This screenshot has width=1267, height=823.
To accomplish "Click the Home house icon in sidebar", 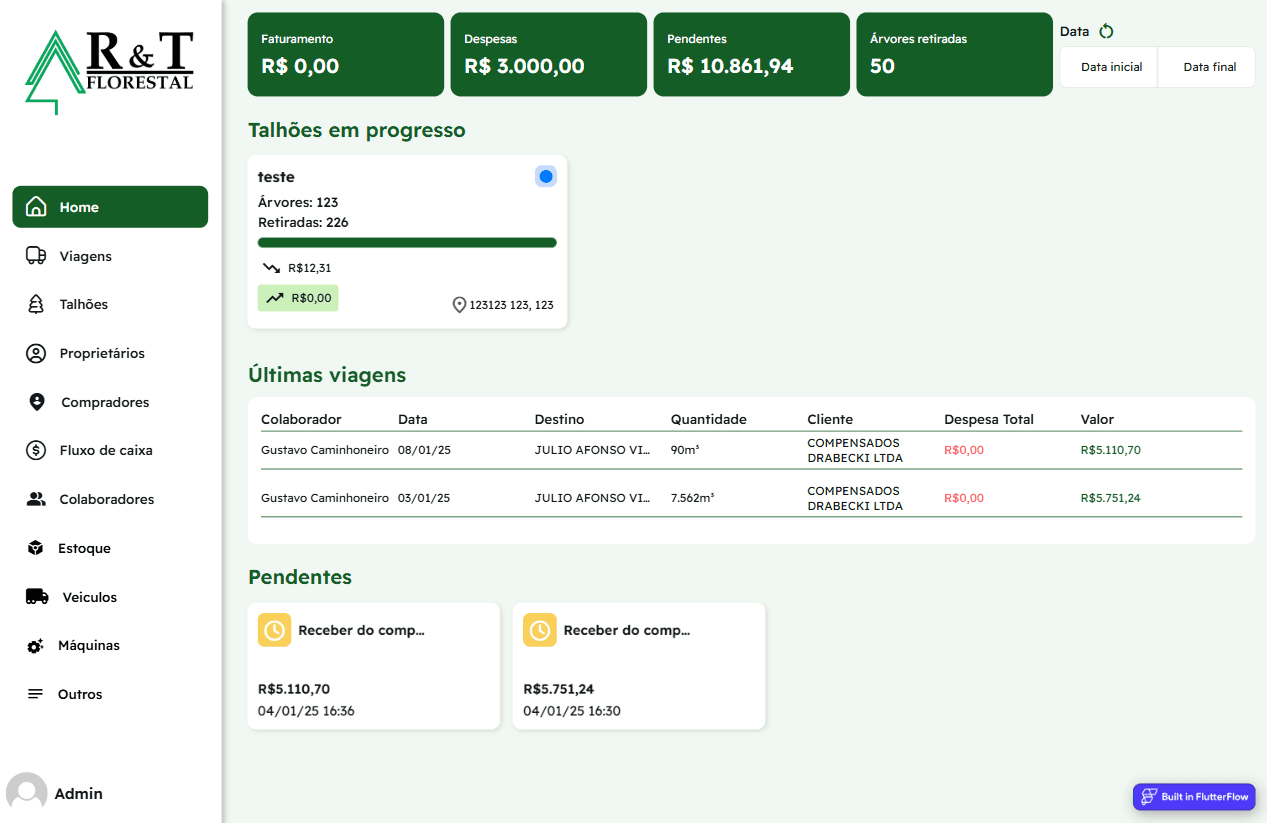I will [x=36, y=207].
